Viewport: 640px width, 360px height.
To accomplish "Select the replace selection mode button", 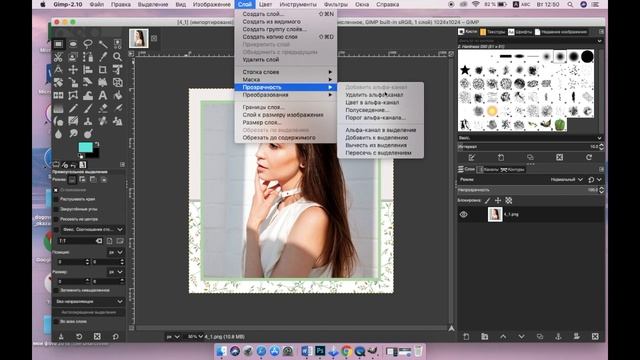I will tap(72, 180).
